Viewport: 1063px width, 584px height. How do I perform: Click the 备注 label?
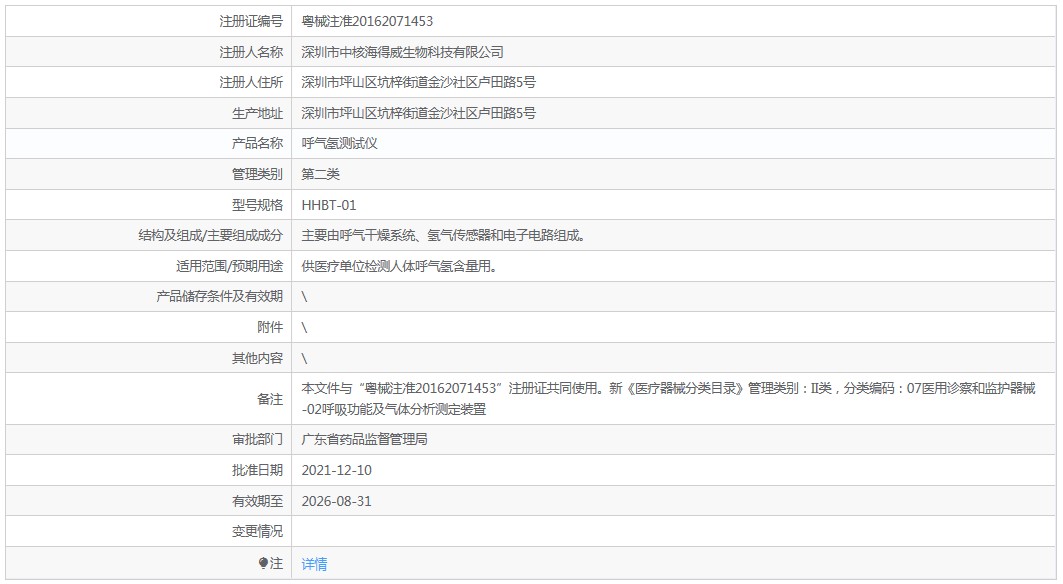(270, 399)
